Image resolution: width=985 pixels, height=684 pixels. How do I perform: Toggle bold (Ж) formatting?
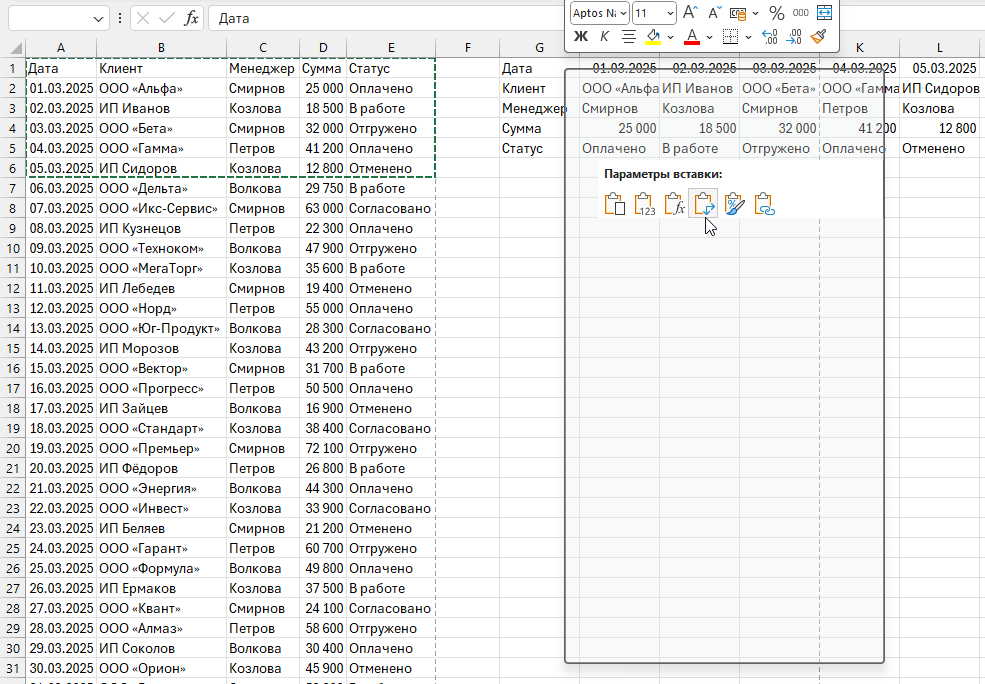pyautogui.click(x=581, y=37)
